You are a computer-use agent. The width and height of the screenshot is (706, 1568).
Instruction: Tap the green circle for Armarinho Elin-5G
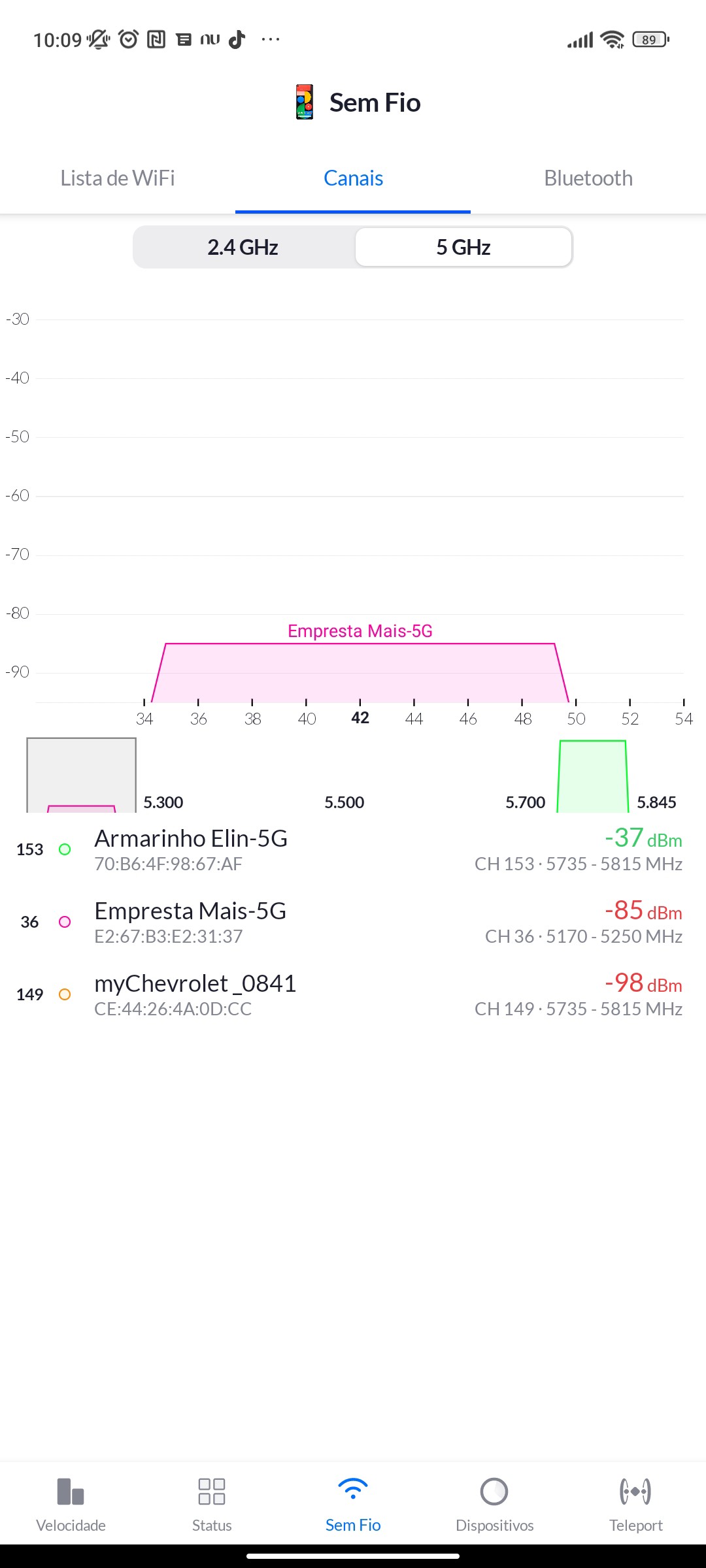[x=65, y=849]
